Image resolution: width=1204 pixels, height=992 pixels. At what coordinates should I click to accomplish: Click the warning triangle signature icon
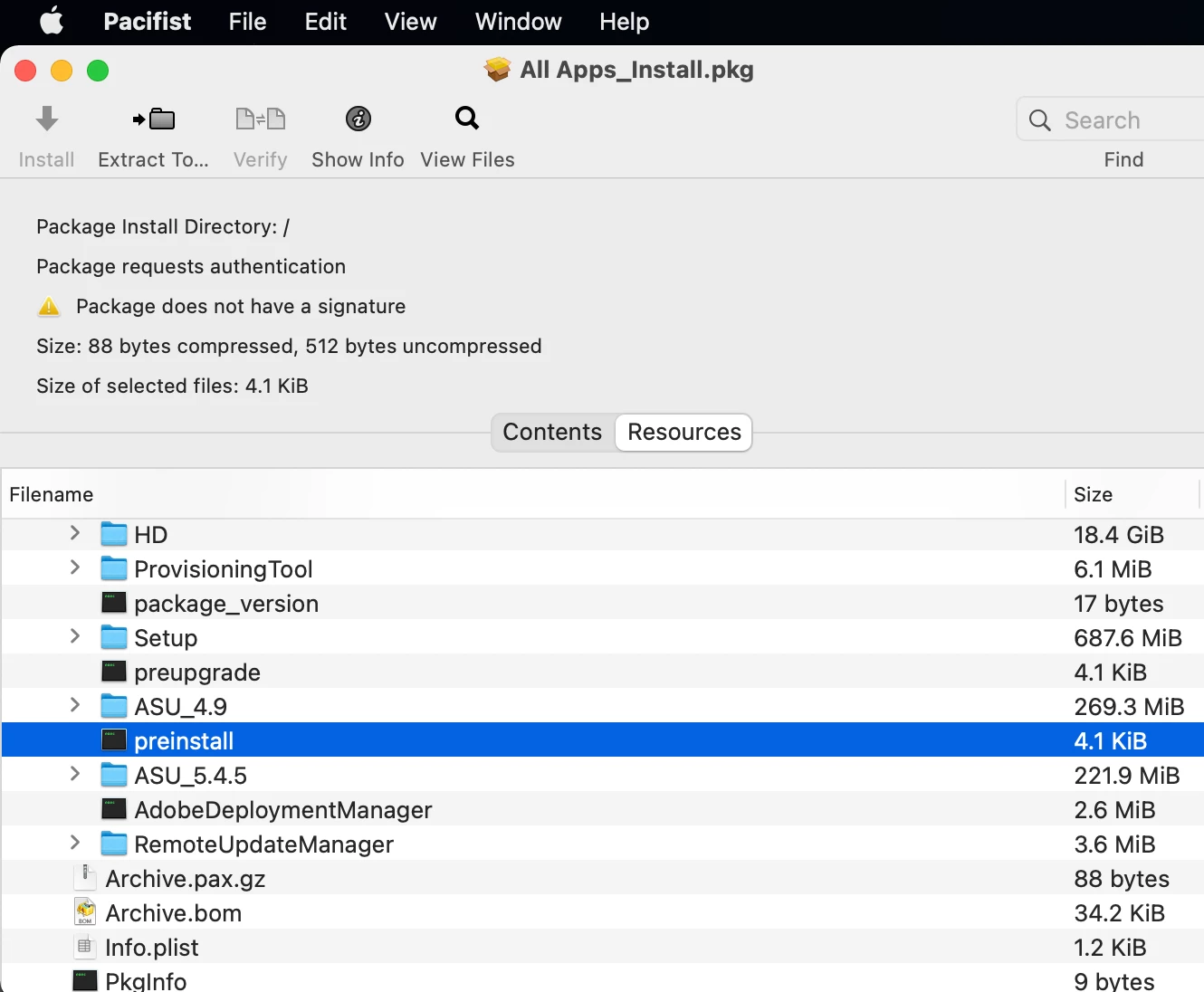(x=49, y=307)
